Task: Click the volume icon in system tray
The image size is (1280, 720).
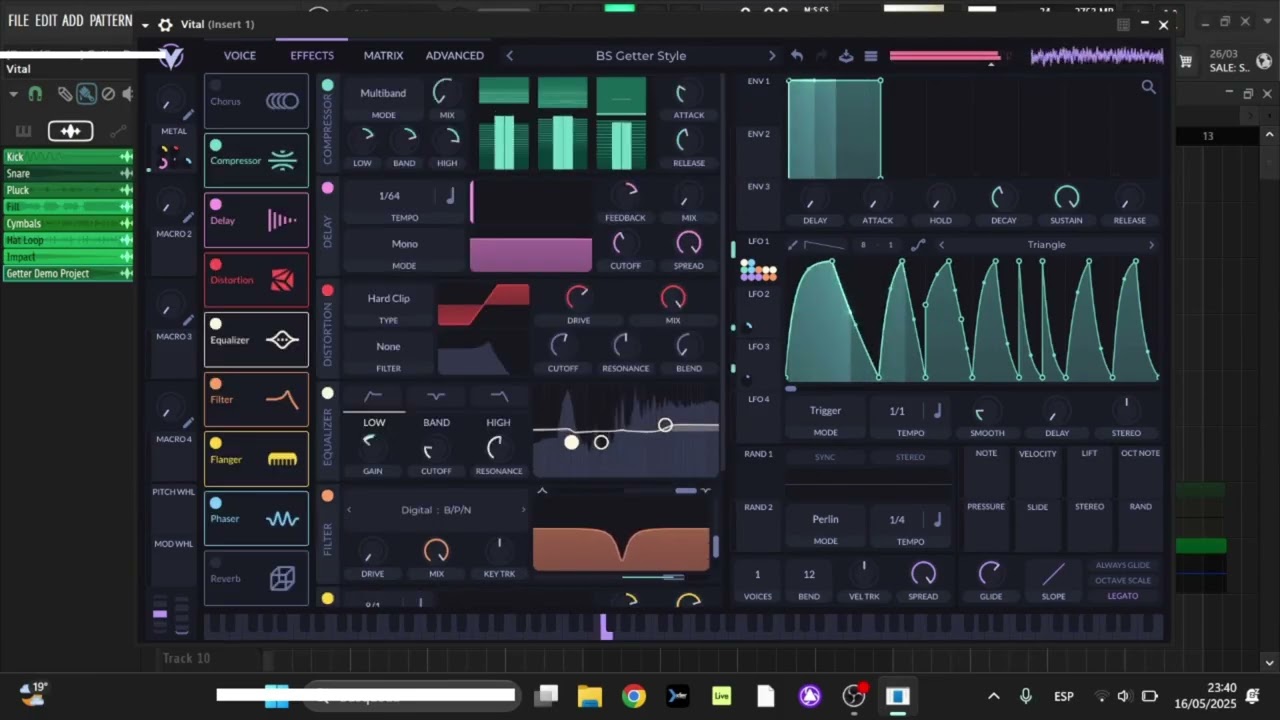Action: (1124, 696)
